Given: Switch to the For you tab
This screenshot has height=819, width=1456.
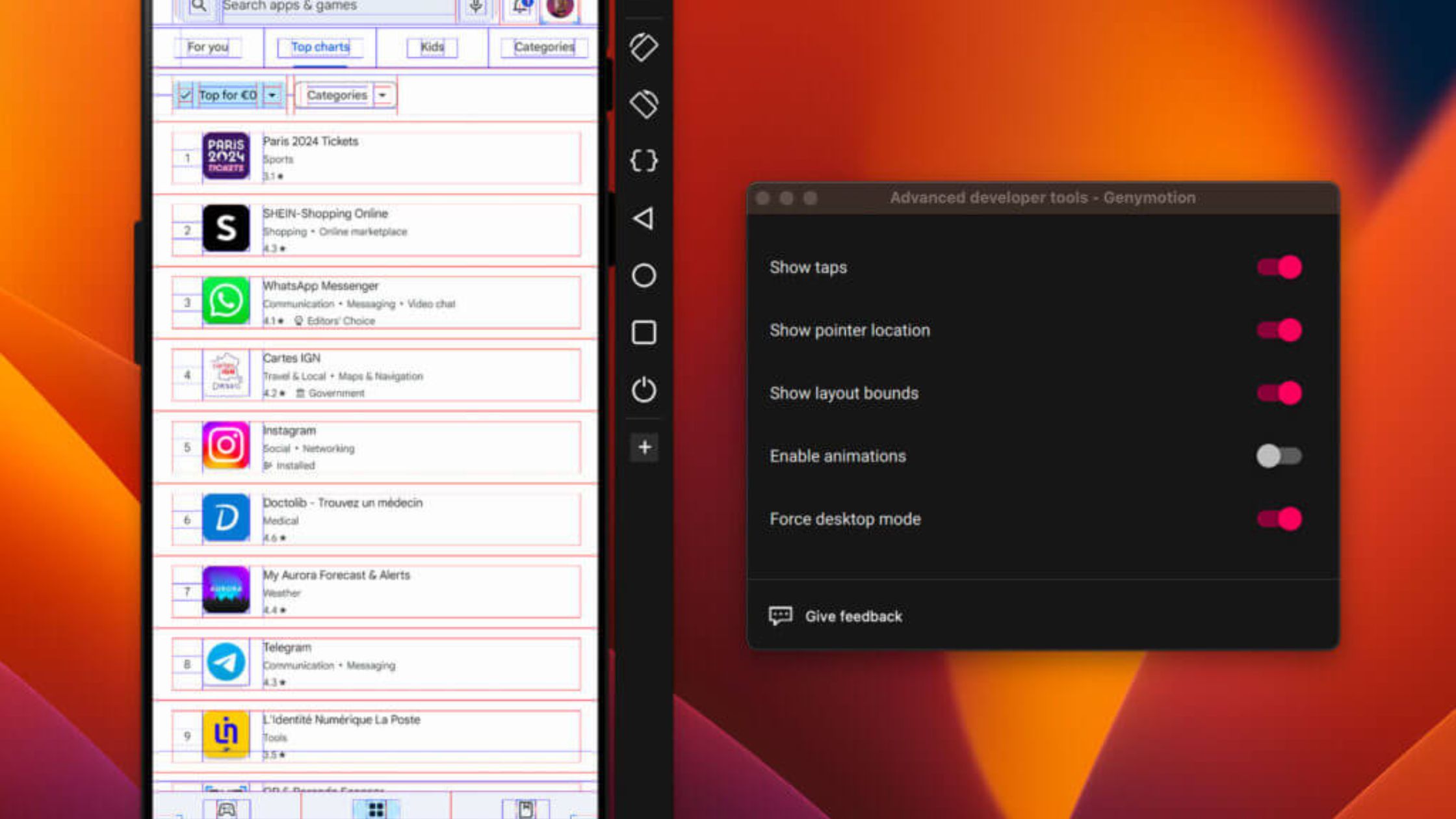Looking at the screenshot, I should click(207, 47).
